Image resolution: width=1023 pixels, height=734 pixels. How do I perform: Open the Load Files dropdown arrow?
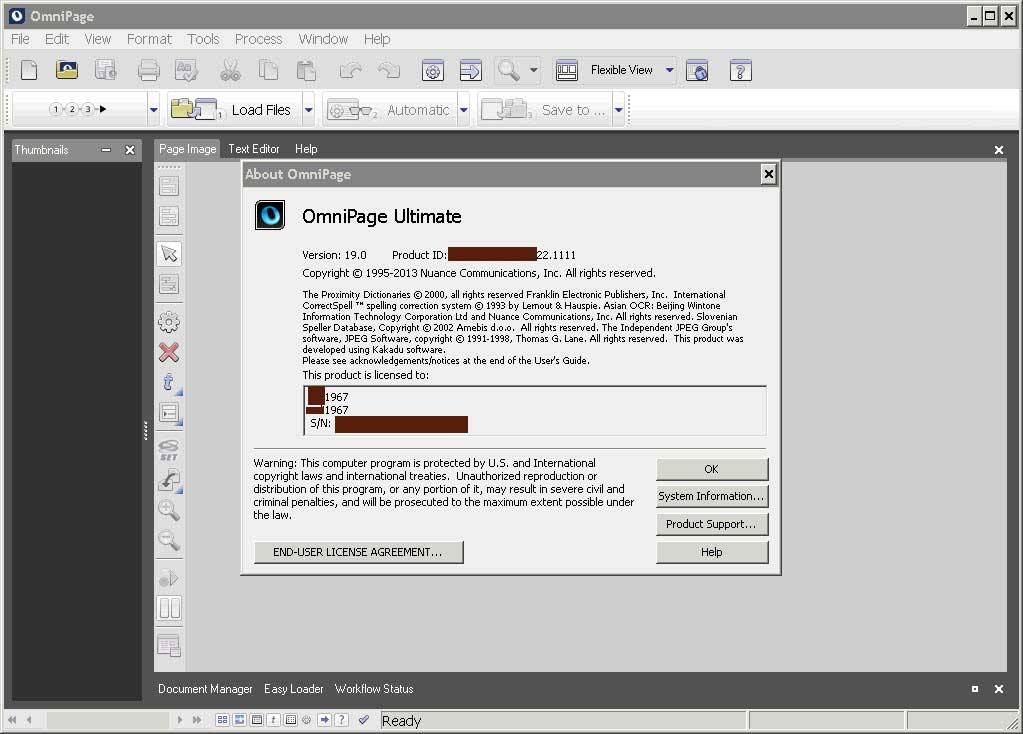(309, 110)
